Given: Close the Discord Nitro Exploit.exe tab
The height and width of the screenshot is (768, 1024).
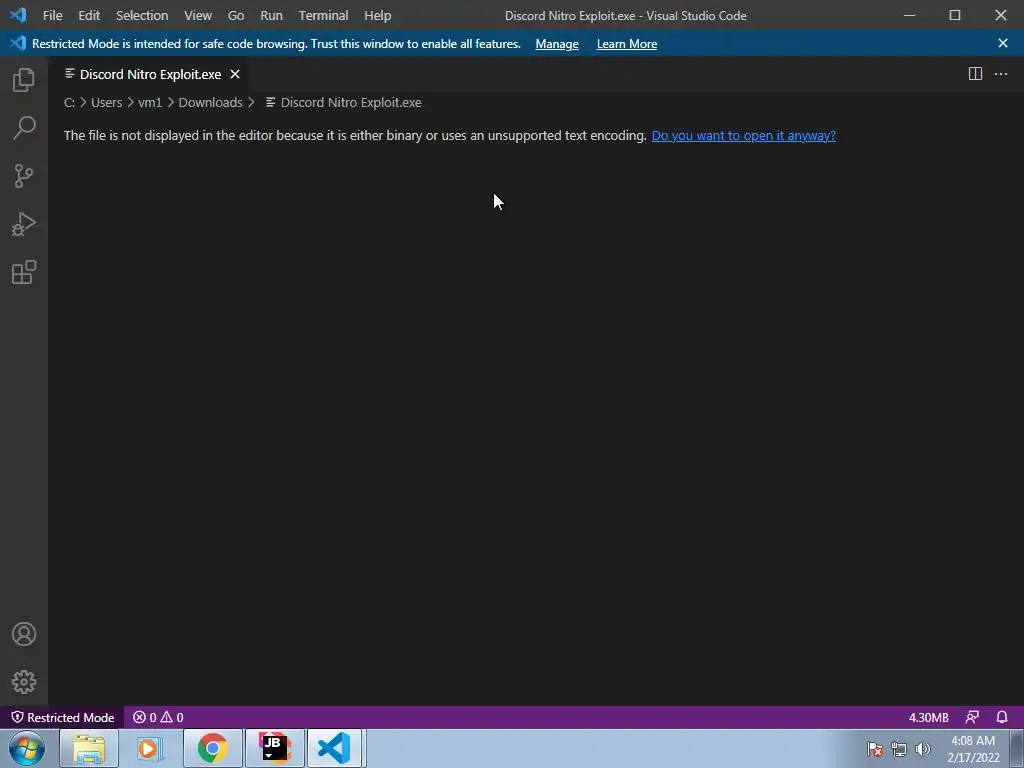Looking at the screenshot, I should (235, 74).
